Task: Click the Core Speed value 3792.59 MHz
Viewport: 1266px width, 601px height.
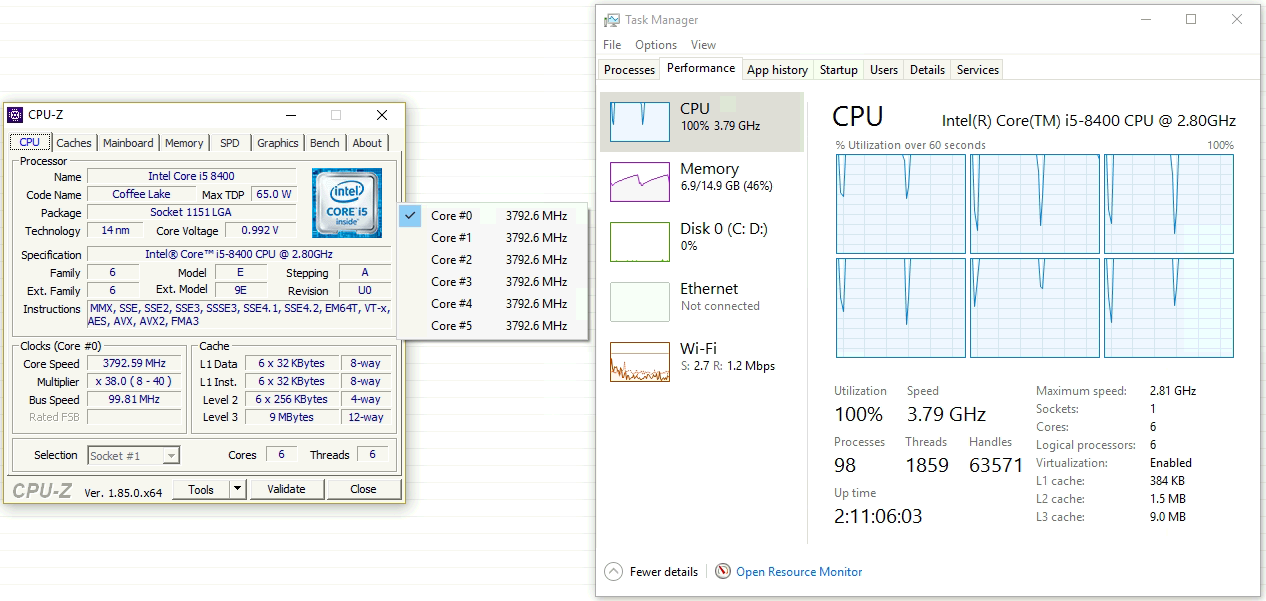Action: pyautogui.click(x=135, y=364)
